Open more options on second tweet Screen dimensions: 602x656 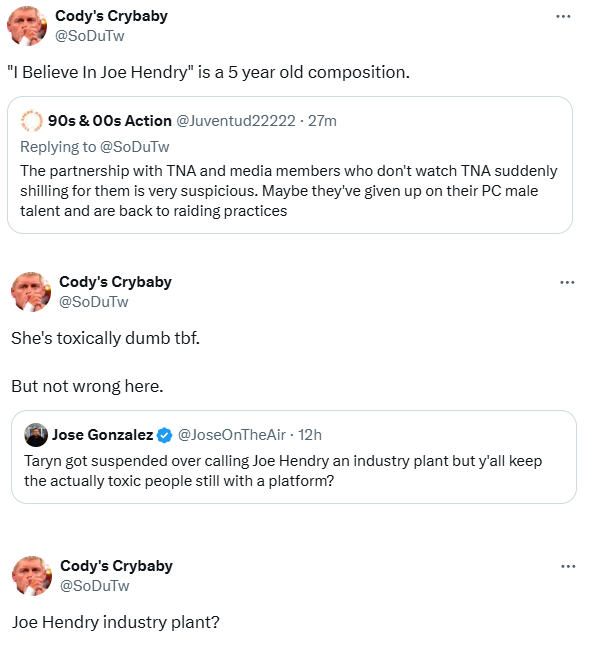(x=567, y=283)
